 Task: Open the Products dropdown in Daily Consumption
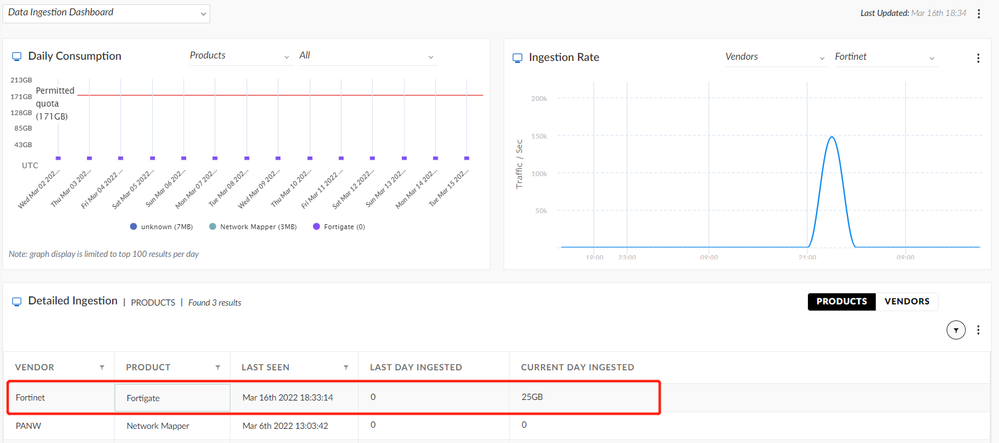pyautogui.click(x=239, y=56)
